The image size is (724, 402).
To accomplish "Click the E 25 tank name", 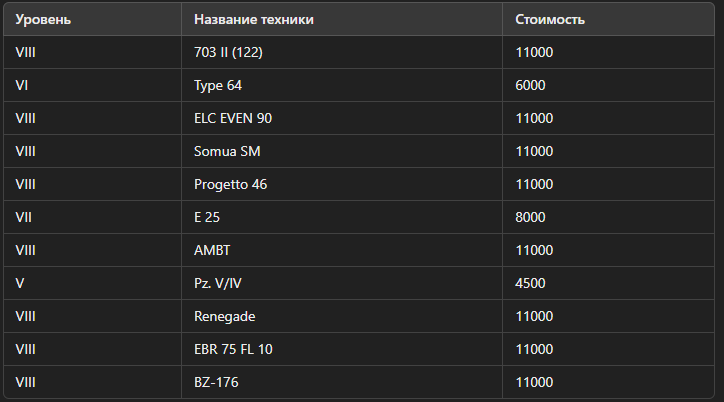I will pos(207,217).
